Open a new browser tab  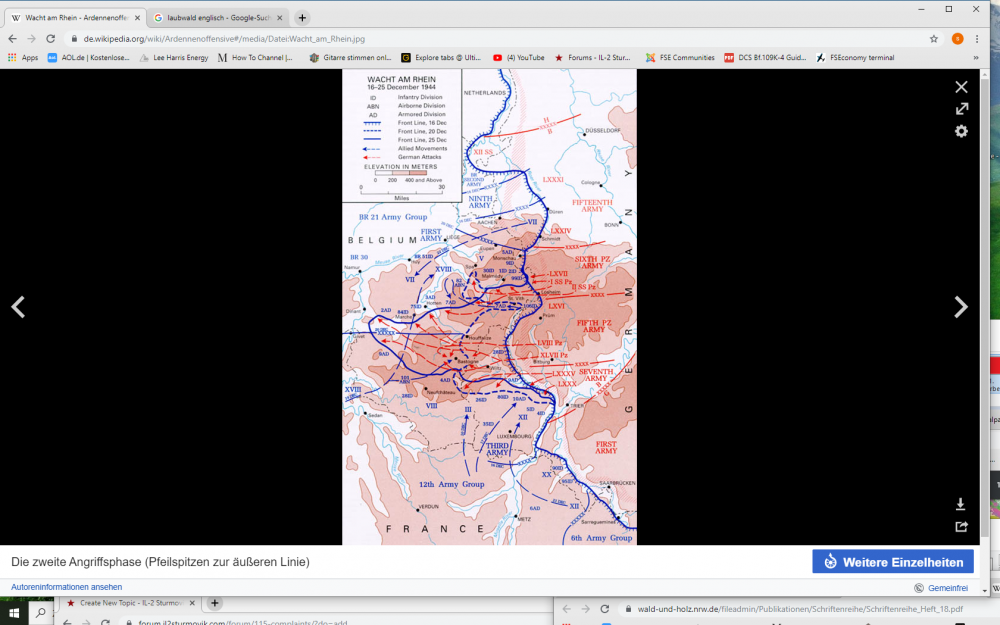302,18
